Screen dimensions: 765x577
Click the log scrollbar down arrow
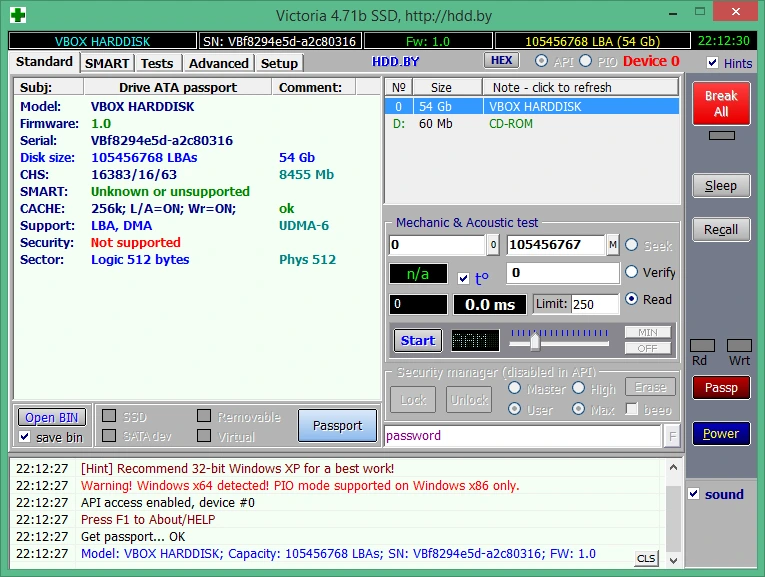[673, 560]
